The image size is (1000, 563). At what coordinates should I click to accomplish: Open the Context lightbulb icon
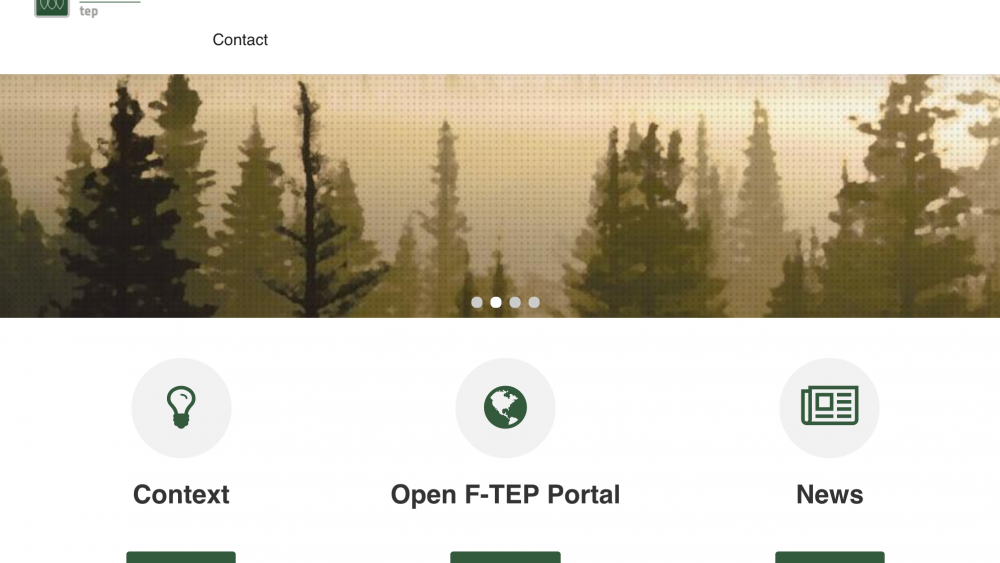tap(181, 407)
